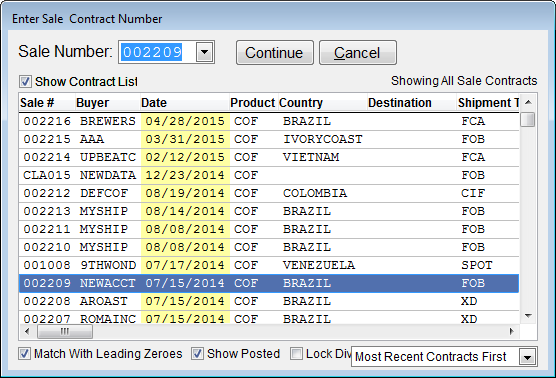Enable the Lock Div checkbox

[x=296, y=354]
